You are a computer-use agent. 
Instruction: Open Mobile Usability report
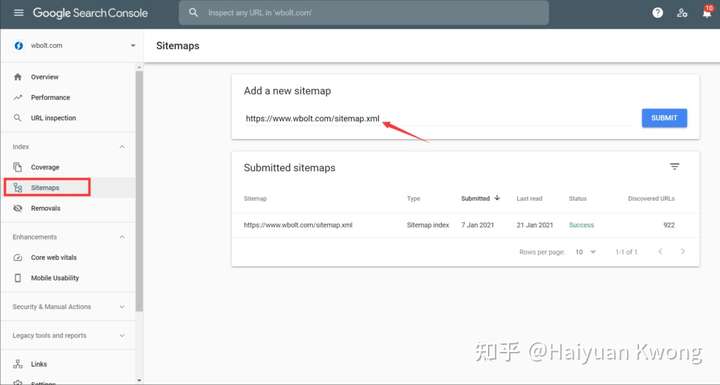(x=55, y=278)
